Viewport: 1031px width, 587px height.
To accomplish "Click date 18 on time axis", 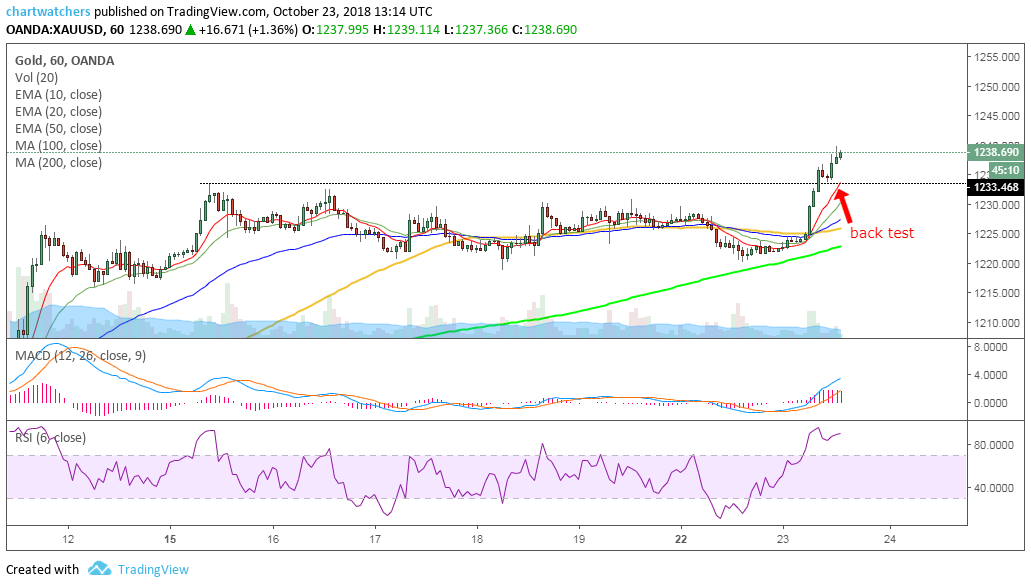I will point(477,539).
